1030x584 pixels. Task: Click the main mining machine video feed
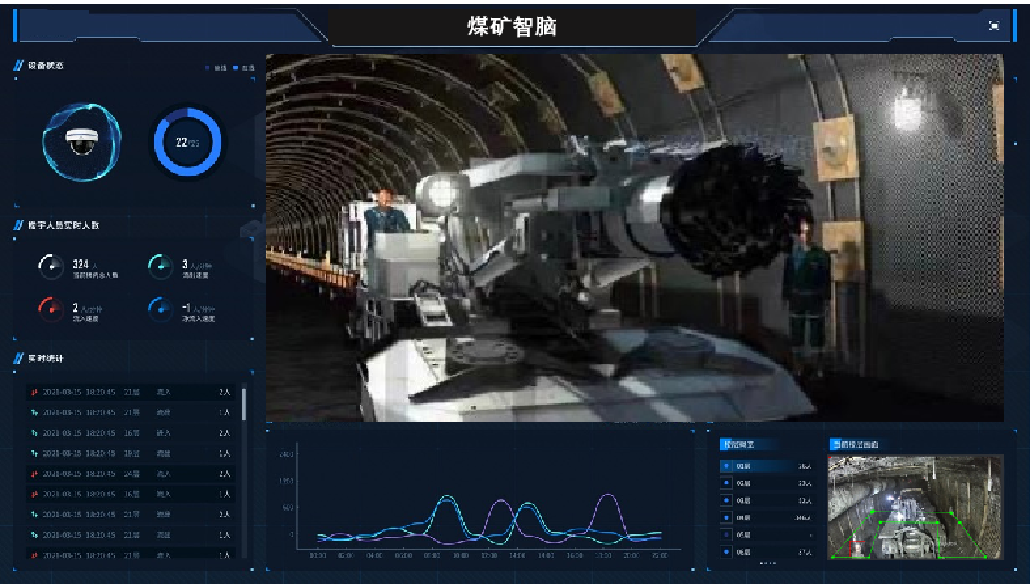point(634,237)
